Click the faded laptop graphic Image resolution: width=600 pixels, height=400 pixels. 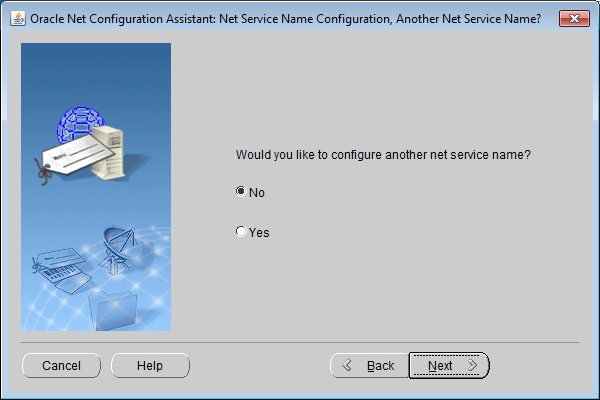pos(62,270)
